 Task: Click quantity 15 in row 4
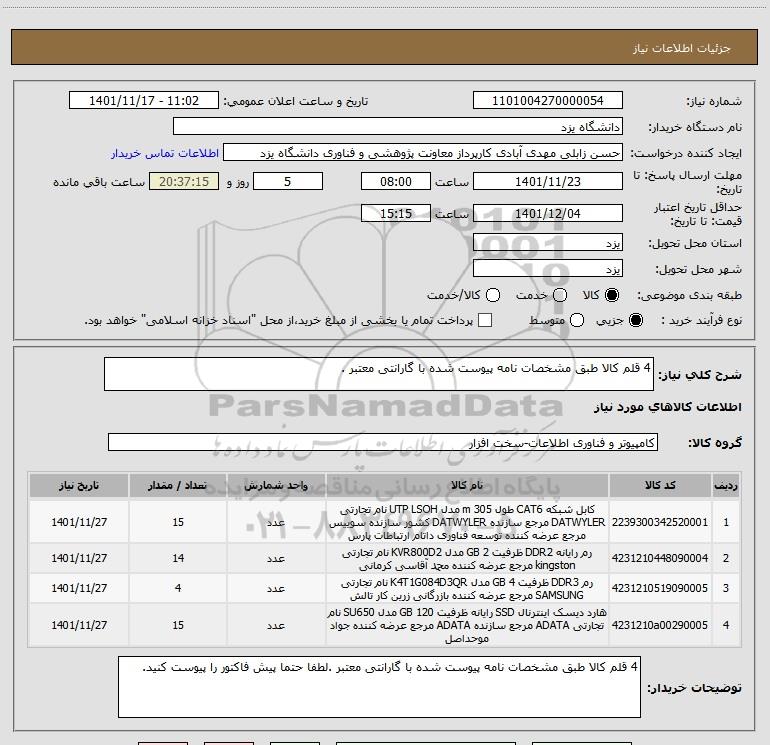pyautogui.click(x=178, y=625)
